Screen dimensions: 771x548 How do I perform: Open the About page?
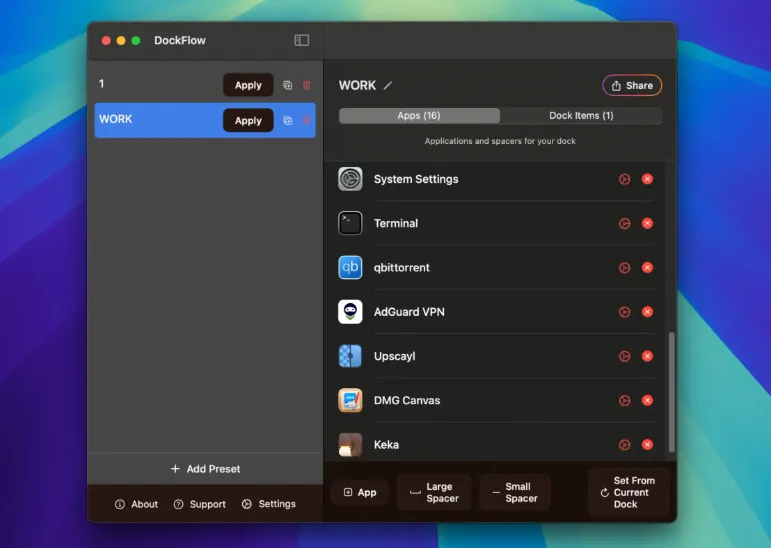(x=137, y=504)
